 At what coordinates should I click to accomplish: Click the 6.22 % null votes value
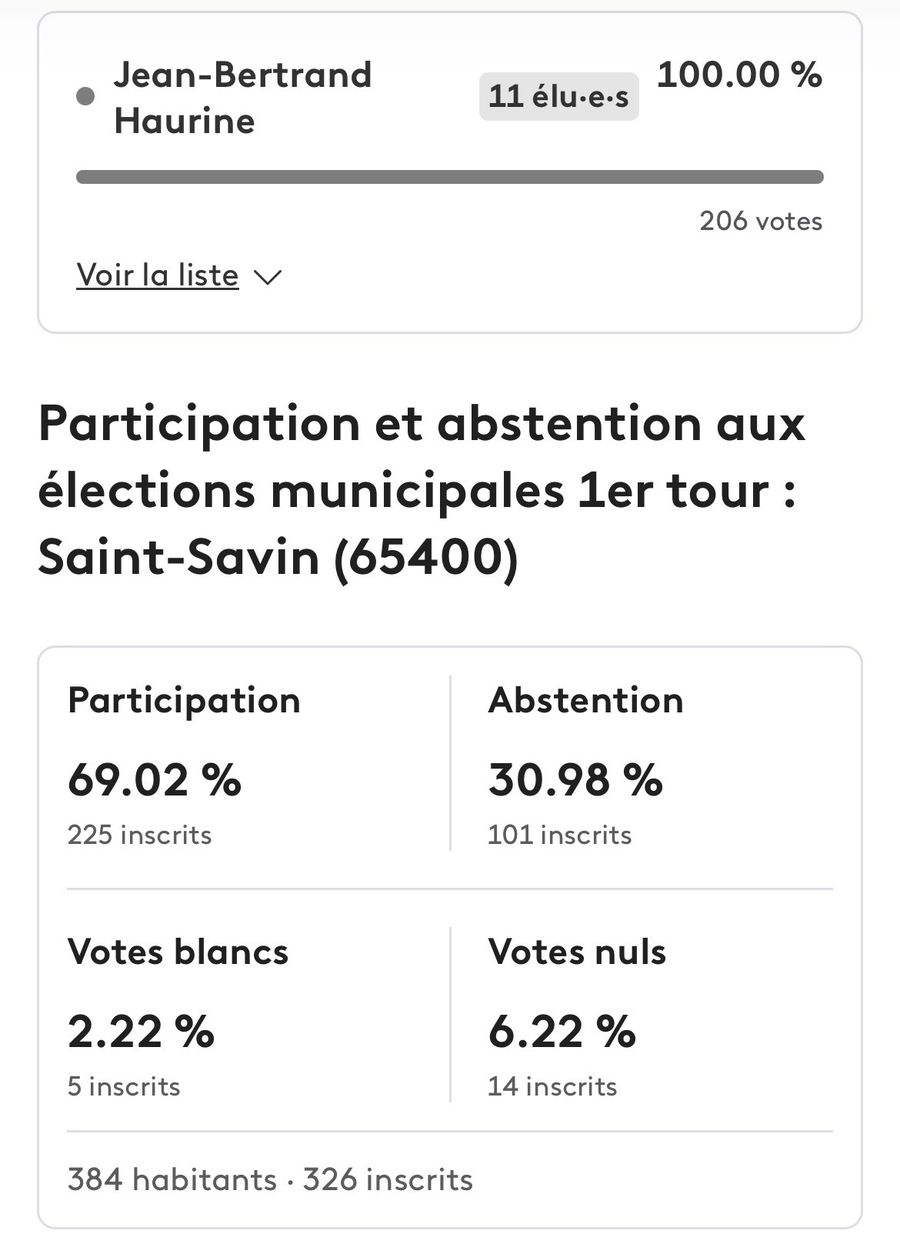pyautogui.click(x=562, y=1031)
